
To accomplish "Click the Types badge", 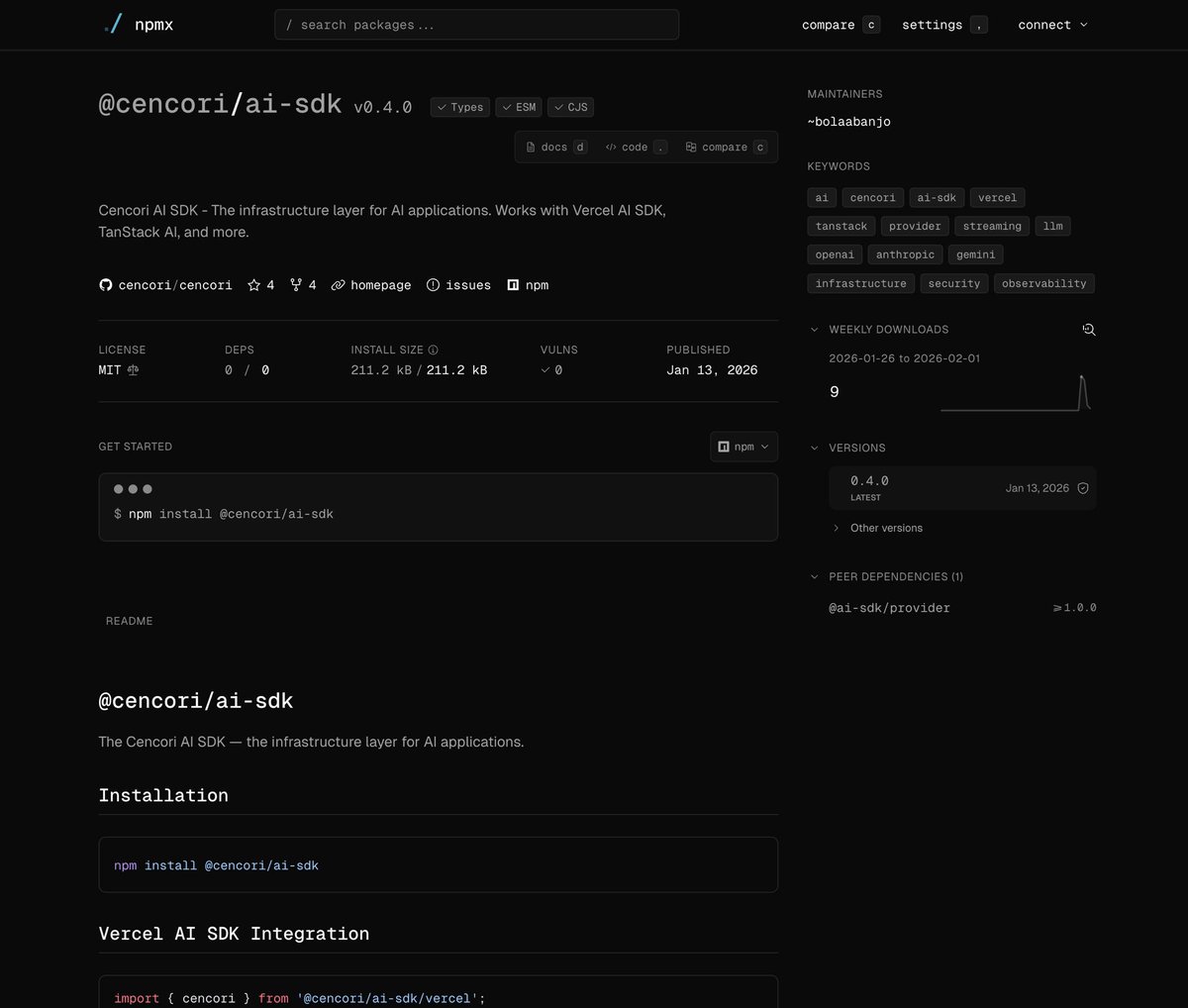I will coord(459,107).
